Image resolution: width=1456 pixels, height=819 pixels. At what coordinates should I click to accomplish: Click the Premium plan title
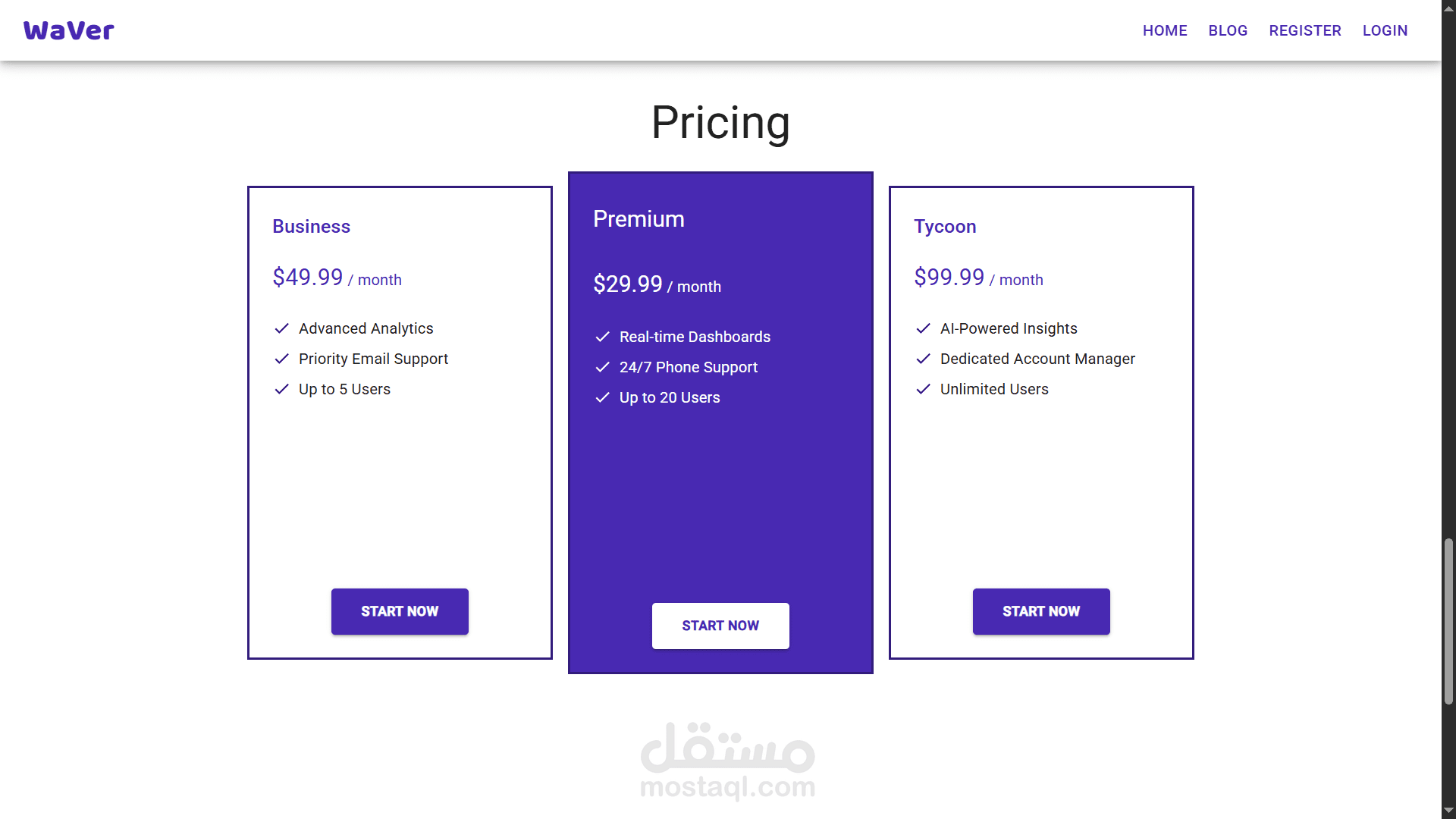point(639,219)
